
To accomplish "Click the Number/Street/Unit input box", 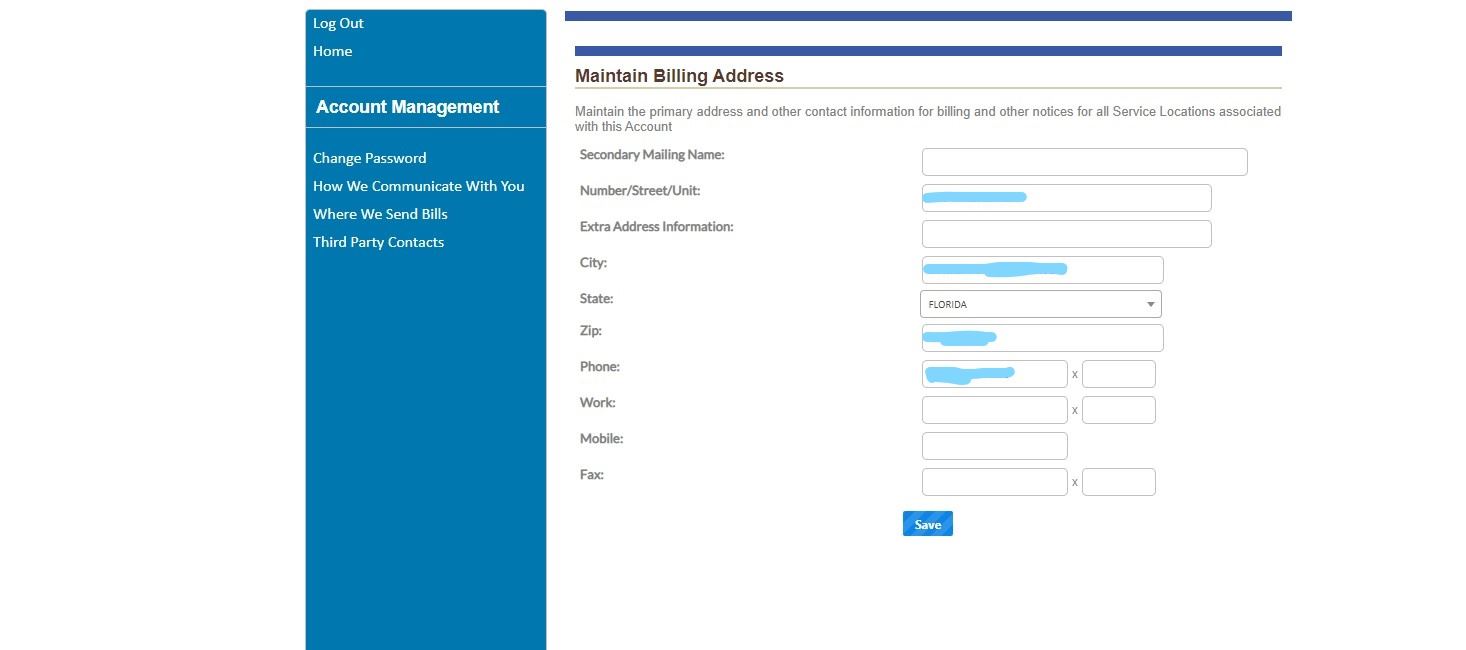I will coord(1065,197).
